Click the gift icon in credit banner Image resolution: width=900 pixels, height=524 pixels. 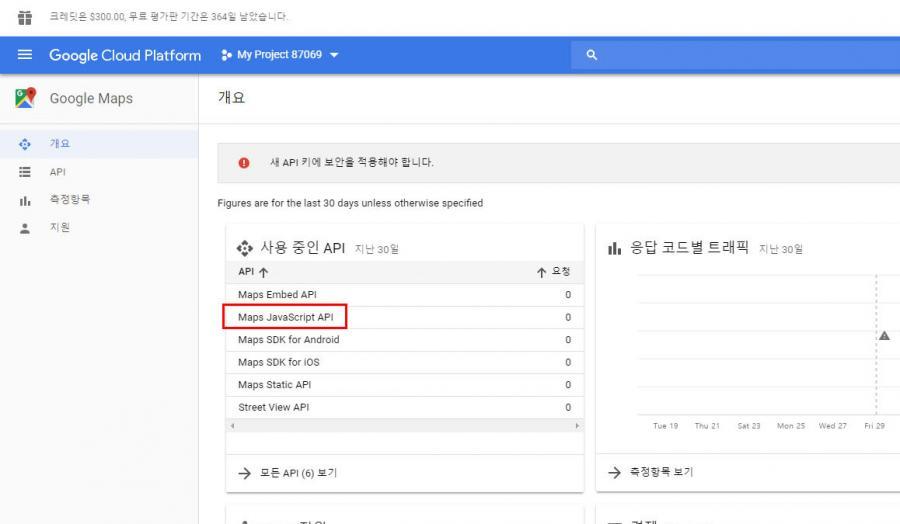(x=25, y=17)
